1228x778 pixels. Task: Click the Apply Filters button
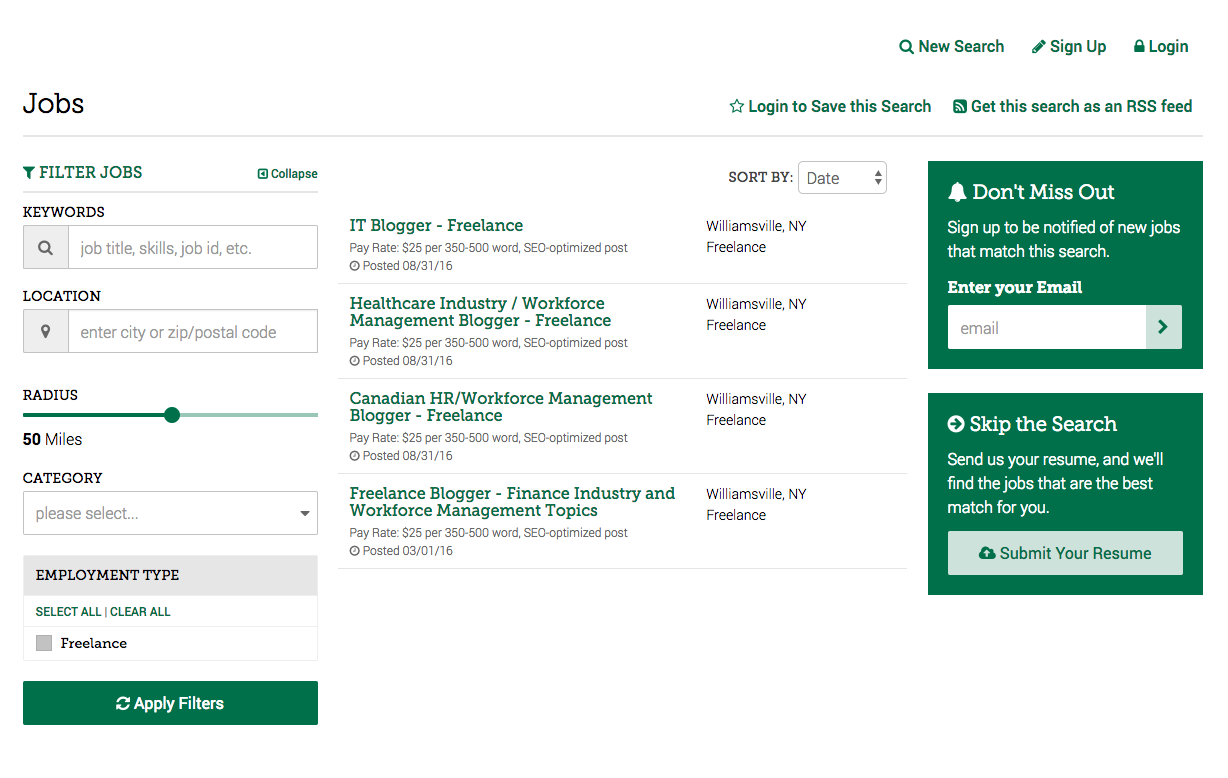pyautogui.click(x=170, y=703)
